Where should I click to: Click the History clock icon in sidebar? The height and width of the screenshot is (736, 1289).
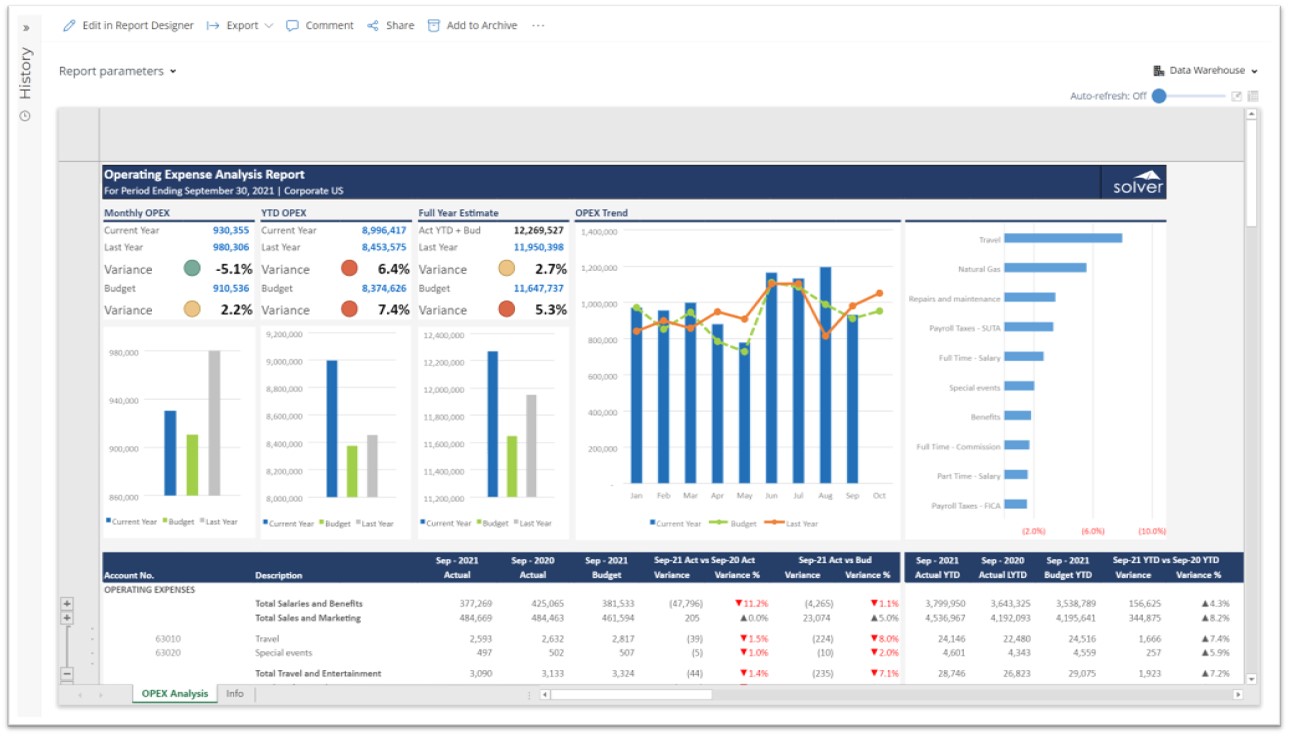pyautogui.click(x=25, y=116)
